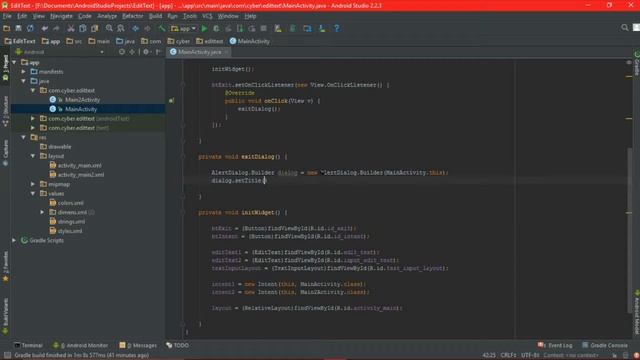The height and width of the screenshot is (360, 640).
Task: Toggle the Structure tool window side button
Action: [x=5, y=111]
